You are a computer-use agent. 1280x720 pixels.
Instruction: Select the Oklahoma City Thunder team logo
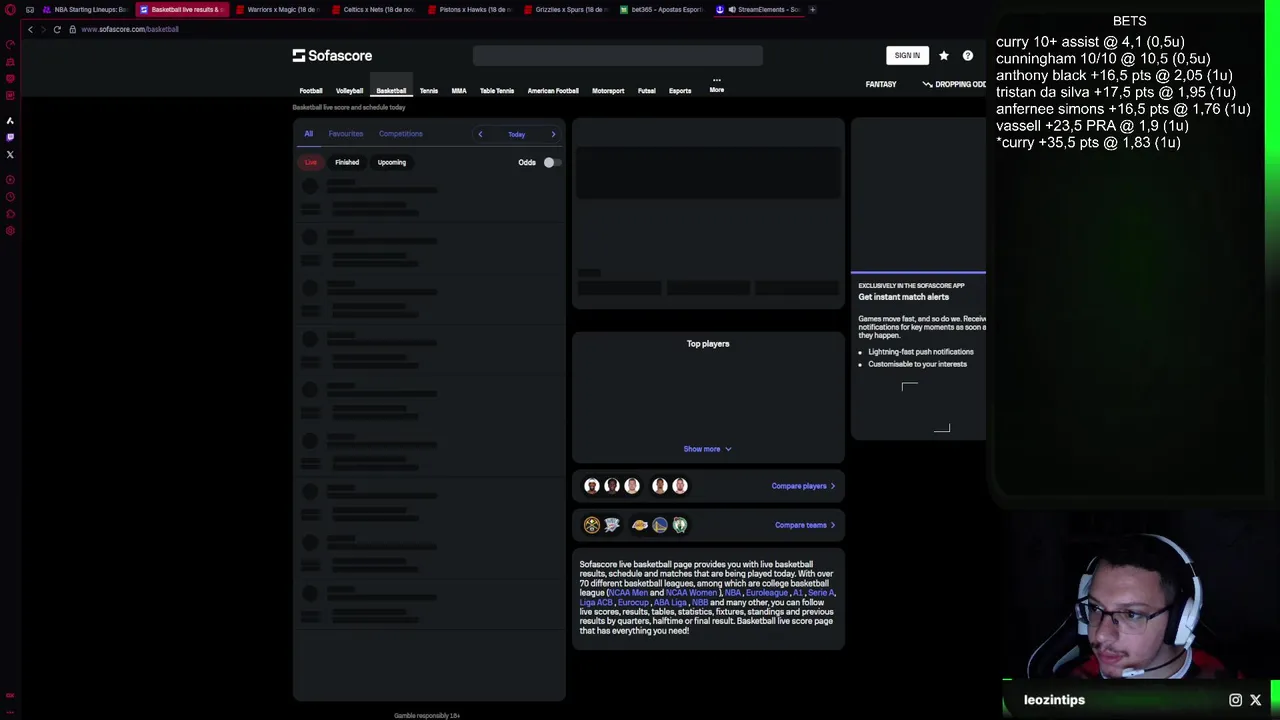612,525
